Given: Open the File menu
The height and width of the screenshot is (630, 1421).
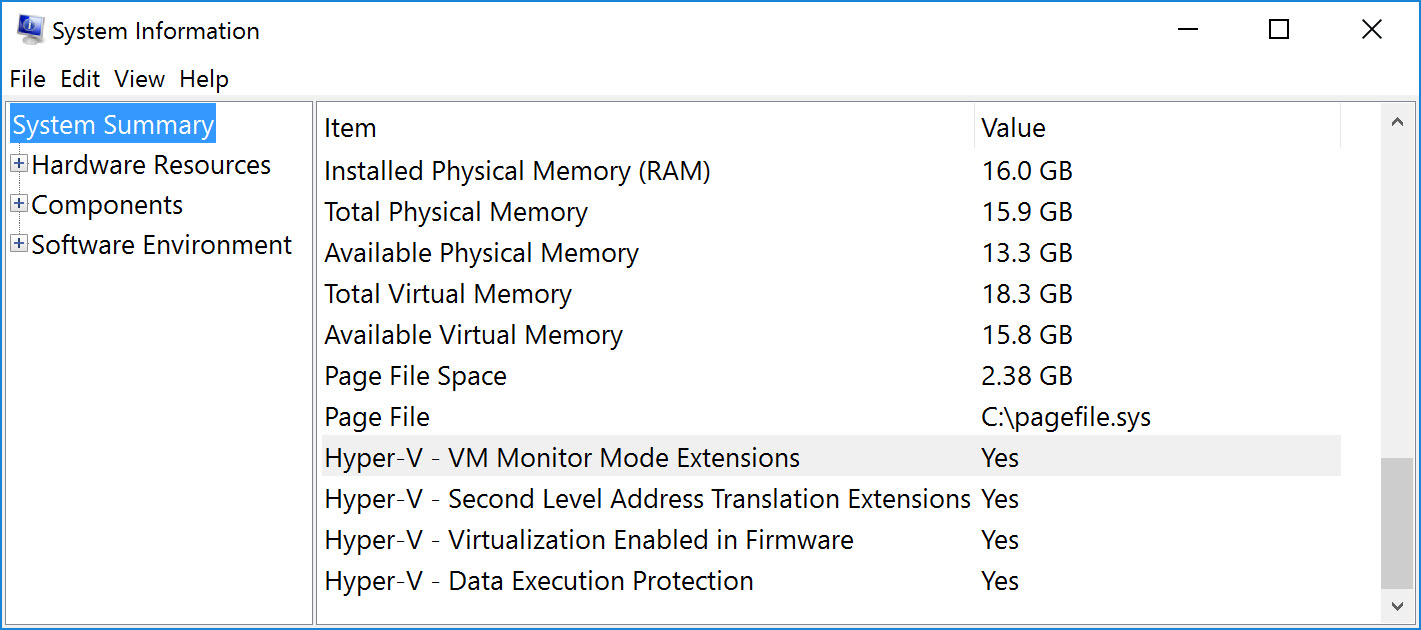Looking at the screenshot, I should (x=27, y=79).
